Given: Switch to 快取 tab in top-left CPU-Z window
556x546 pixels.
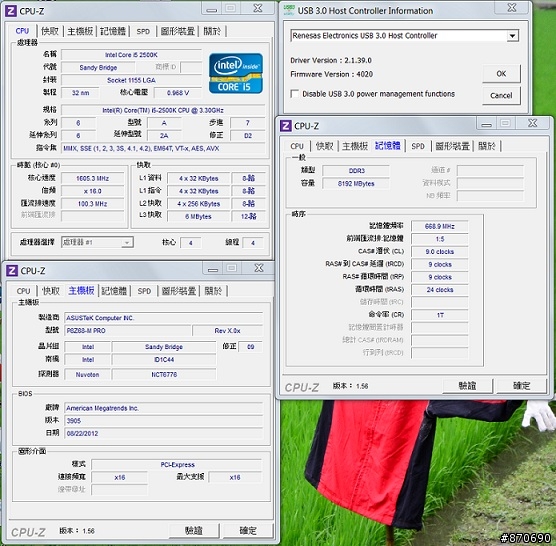Looking at the screenshot, I should point(50,31).
